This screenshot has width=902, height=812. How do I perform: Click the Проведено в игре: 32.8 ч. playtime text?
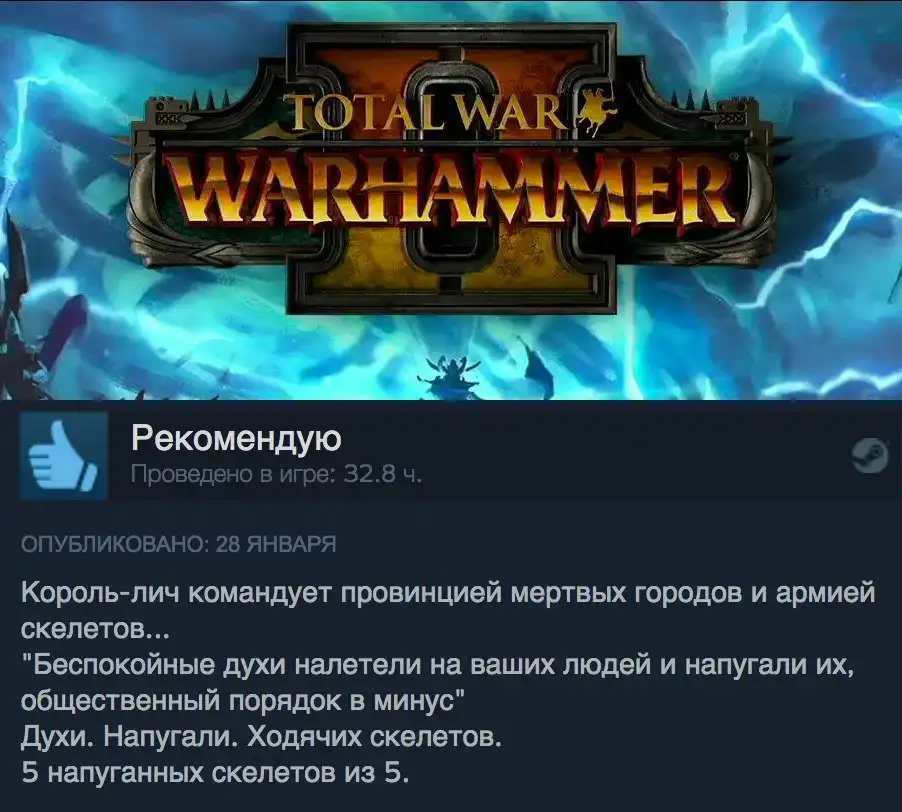(276, 474)
